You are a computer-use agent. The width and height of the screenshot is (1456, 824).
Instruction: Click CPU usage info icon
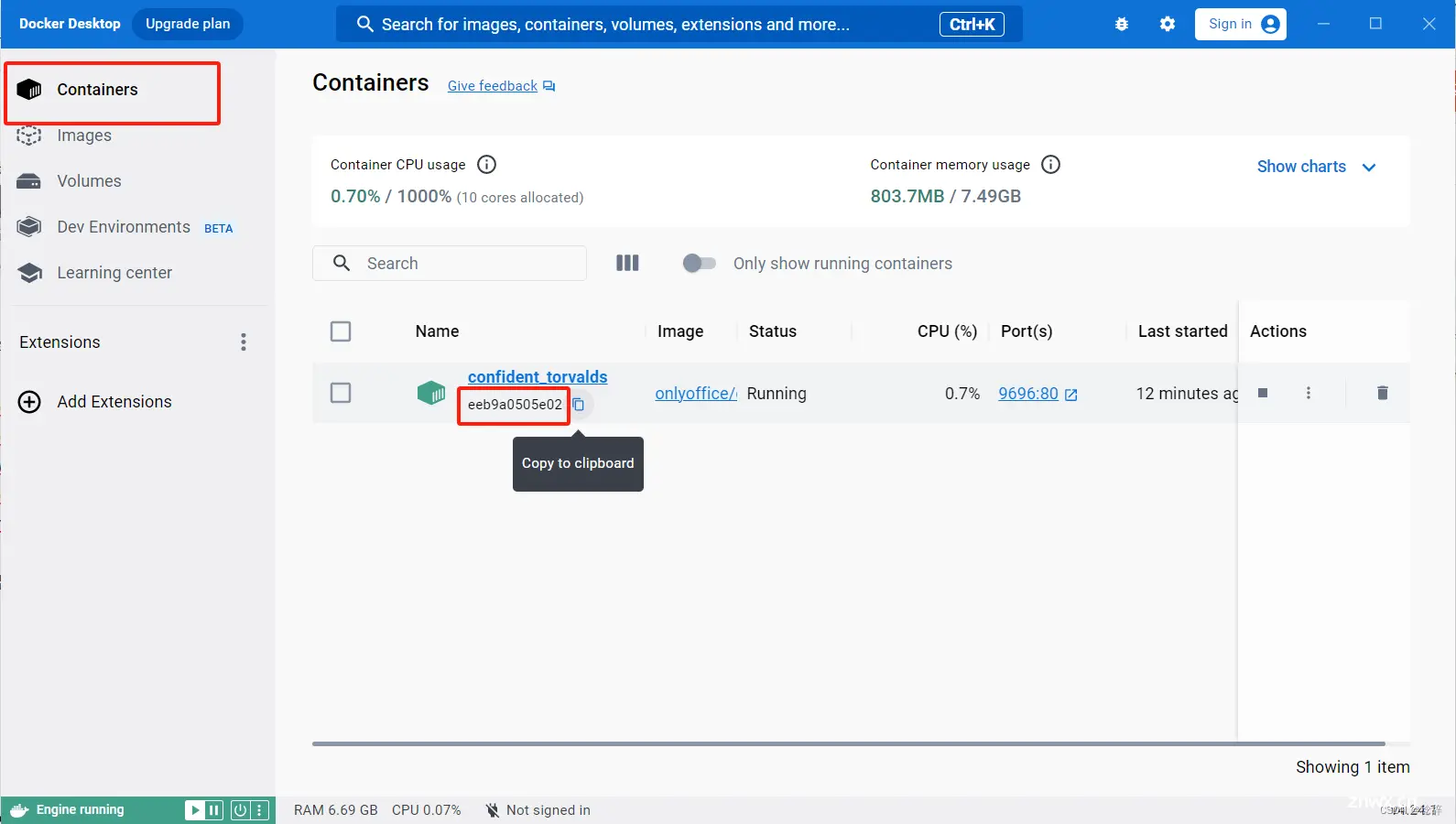487,165
